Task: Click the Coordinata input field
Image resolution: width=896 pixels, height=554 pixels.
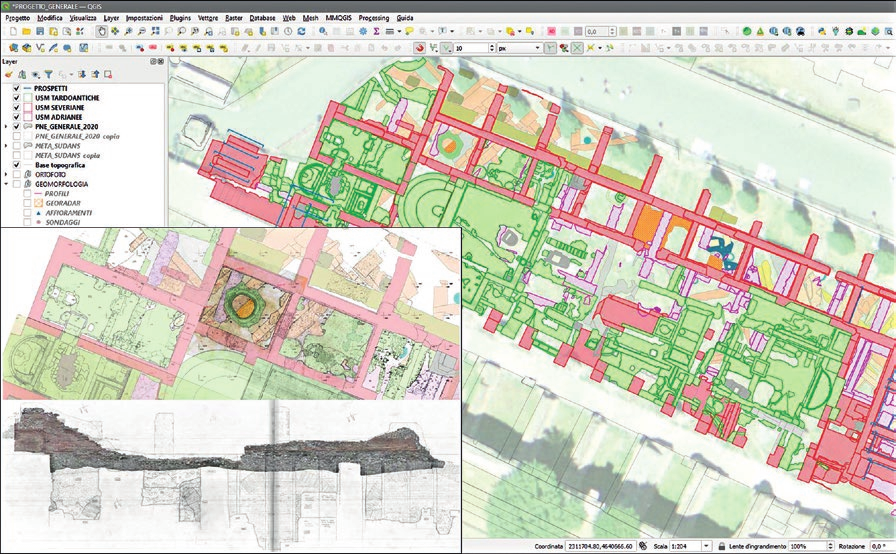Action: tap(600, 547)
